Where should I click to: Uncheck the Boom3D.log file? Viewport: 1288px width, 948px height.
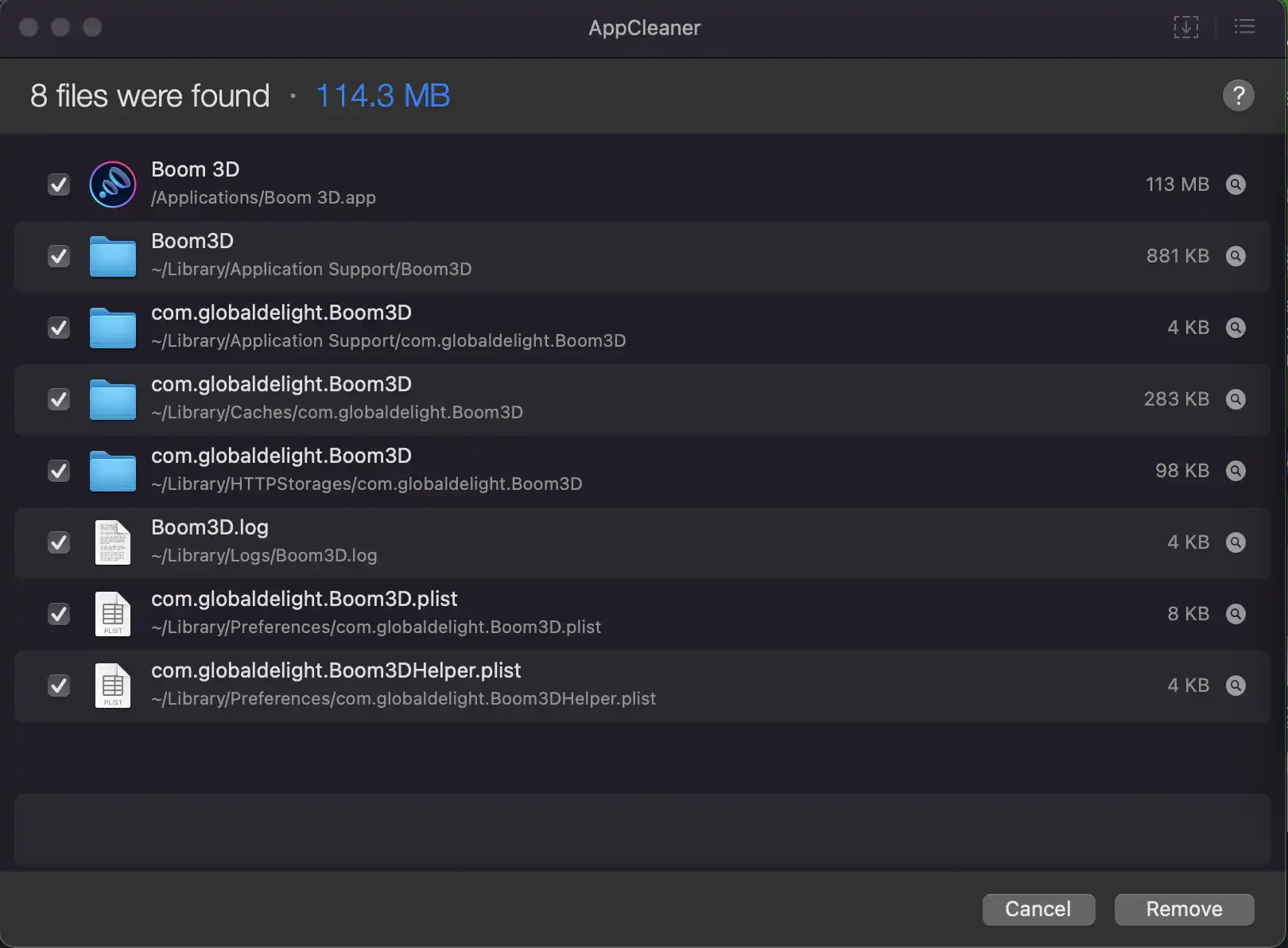click(58, 542)
